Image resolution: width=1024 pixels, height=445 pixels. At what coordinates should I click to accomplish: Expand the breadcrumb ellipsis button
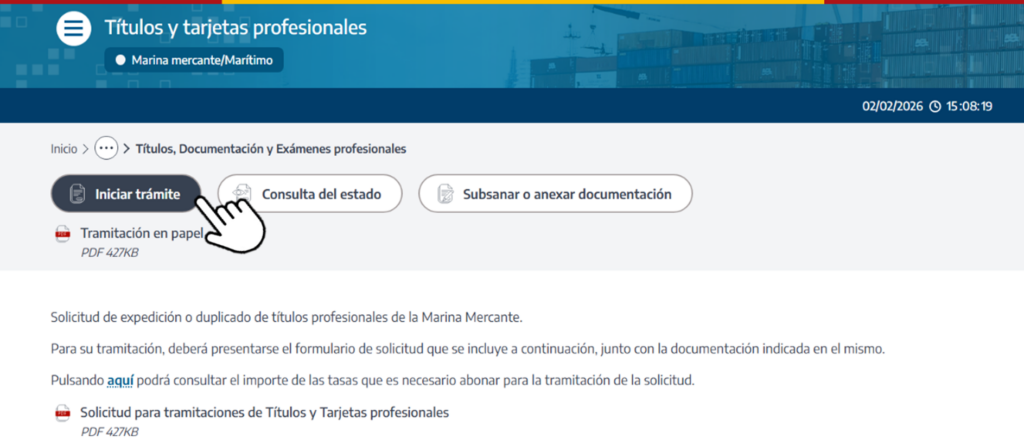[x=106, y=149]
